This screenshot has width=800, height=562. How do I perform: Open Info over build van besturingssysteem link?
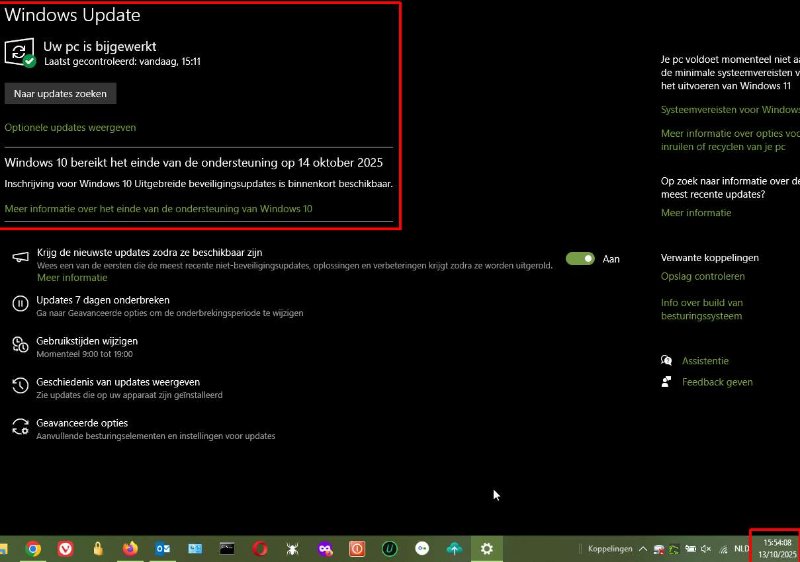(702, 309)
